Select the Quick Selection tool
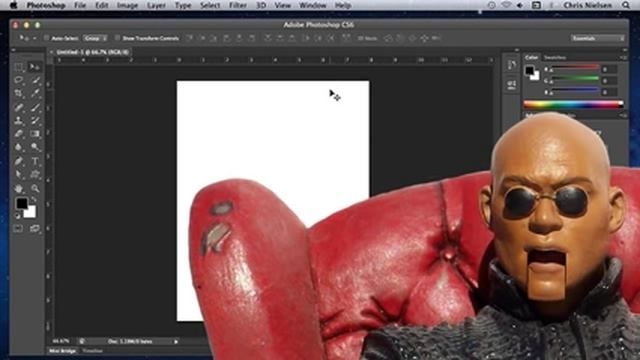This screenshot has width=640, height=360. click(x=35, y=80)
